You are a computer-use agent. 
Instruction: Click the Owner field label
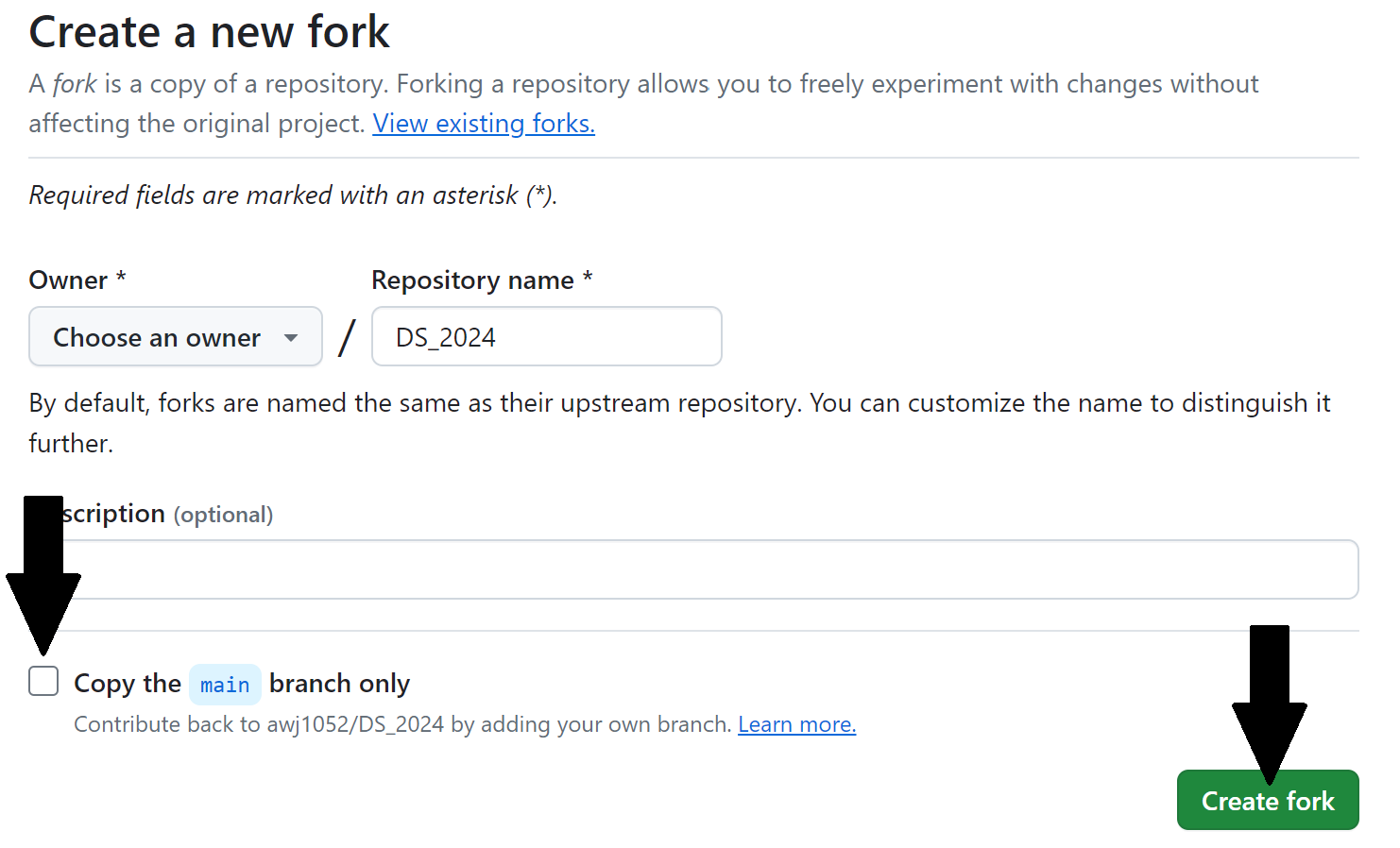[69, 280]
